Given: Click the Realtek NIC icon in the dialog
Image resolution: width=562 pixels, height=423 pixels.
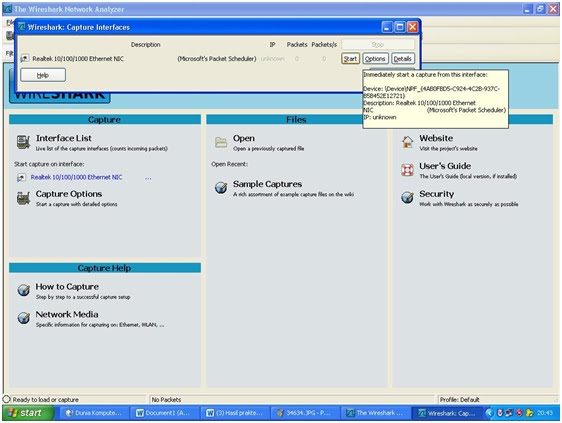Looking at the screenshot, I should (x=24, y=58).
